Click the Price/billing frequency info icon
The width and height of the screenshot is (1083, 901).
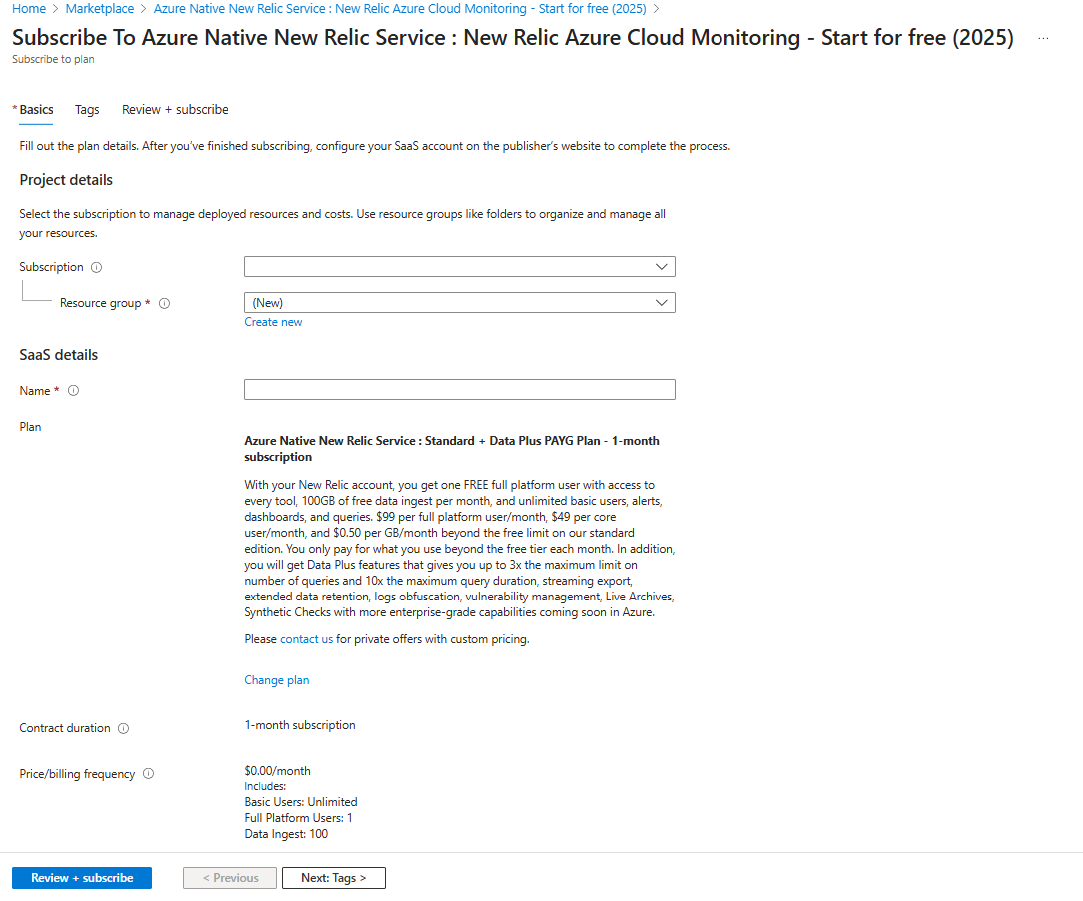point(148,773)
